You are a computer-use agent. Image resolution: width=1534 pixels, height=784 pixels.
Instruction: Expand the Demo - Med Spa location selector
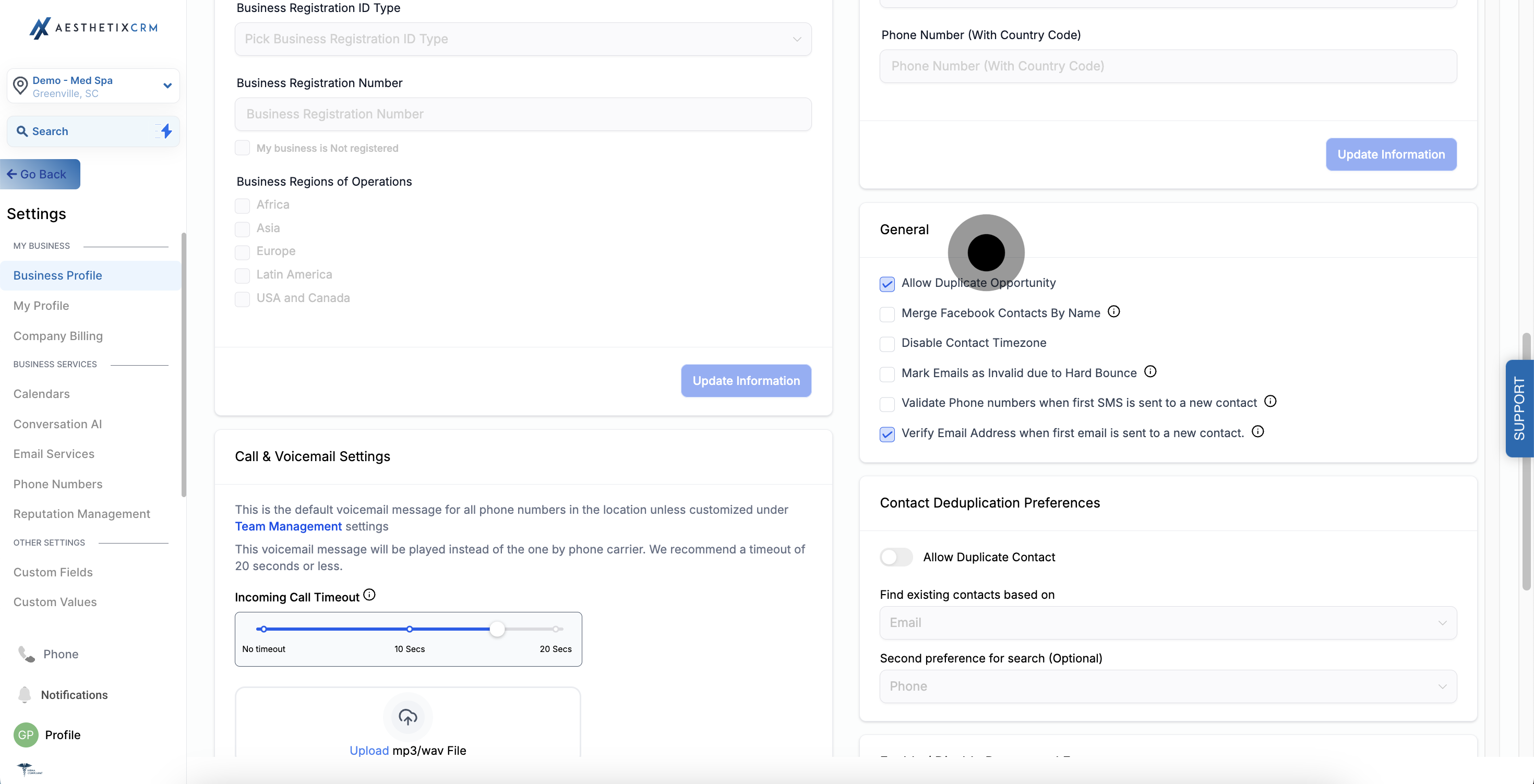[x=93, y=86]
